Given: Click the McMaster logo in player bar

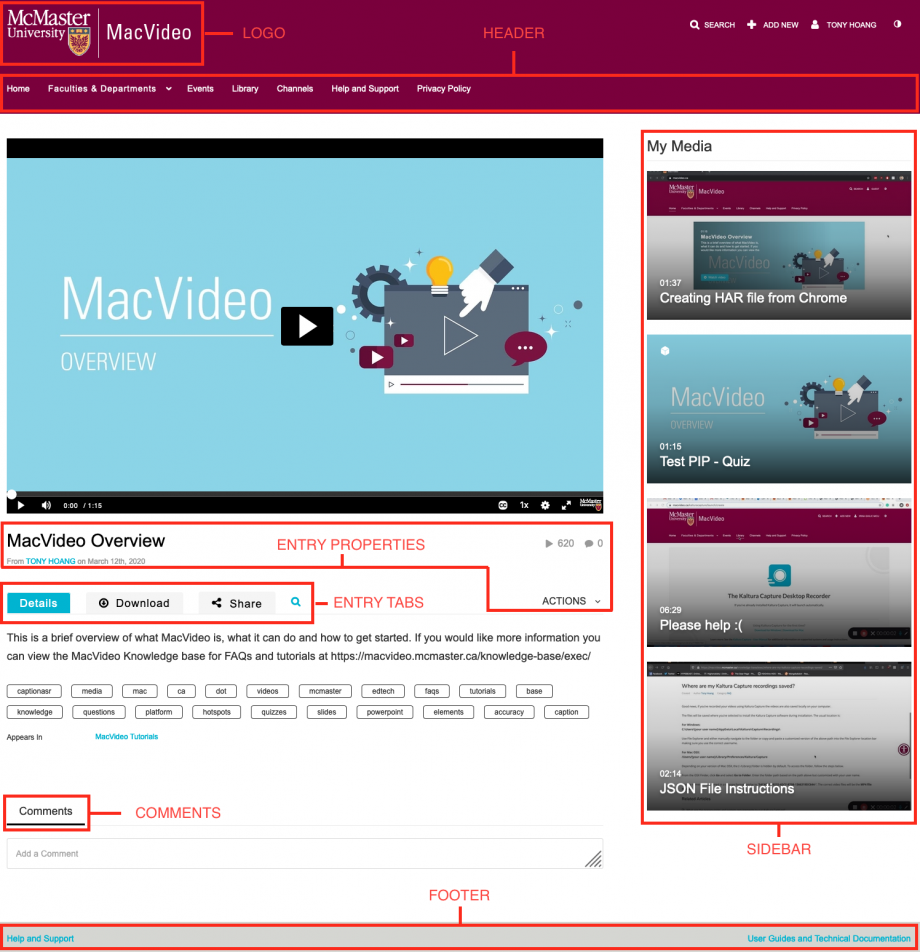Looking at the screenshot, I should click(x=590, y=504).
